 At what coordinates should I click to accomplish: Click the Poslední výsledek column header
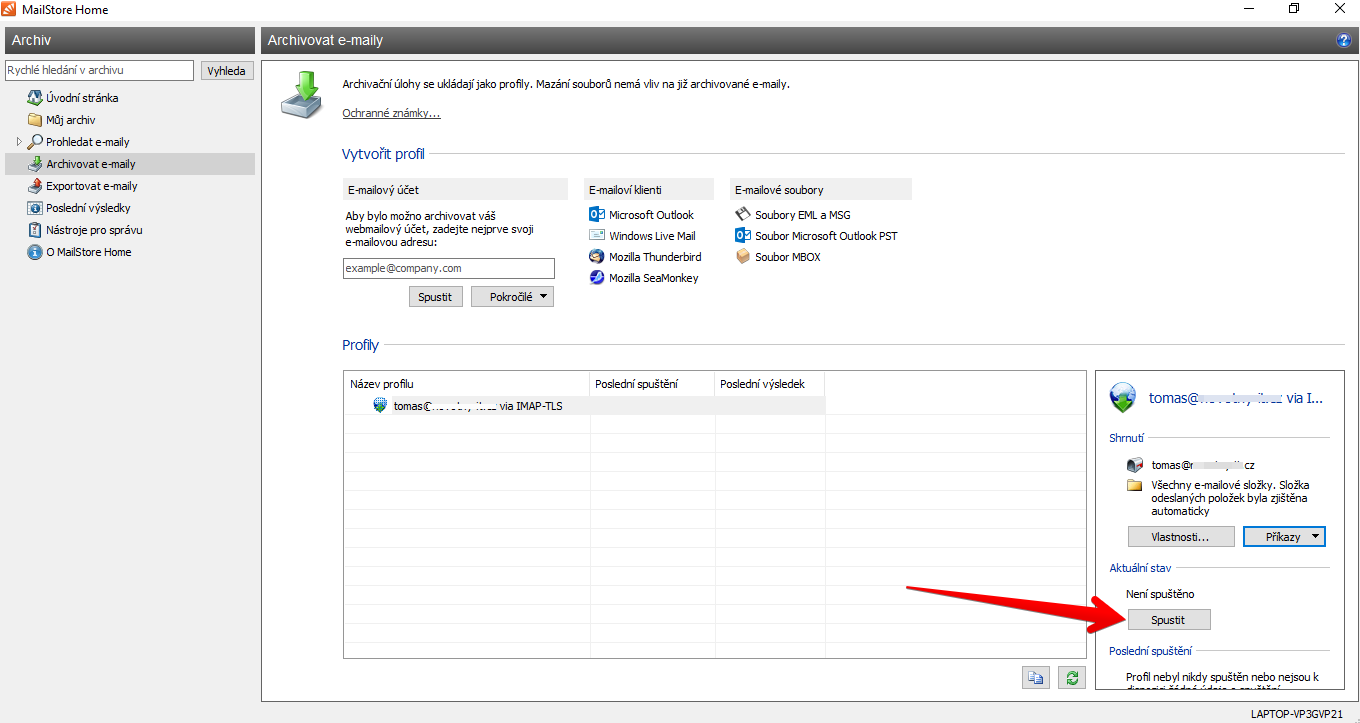pyautogui.click(x=770, y=384)
